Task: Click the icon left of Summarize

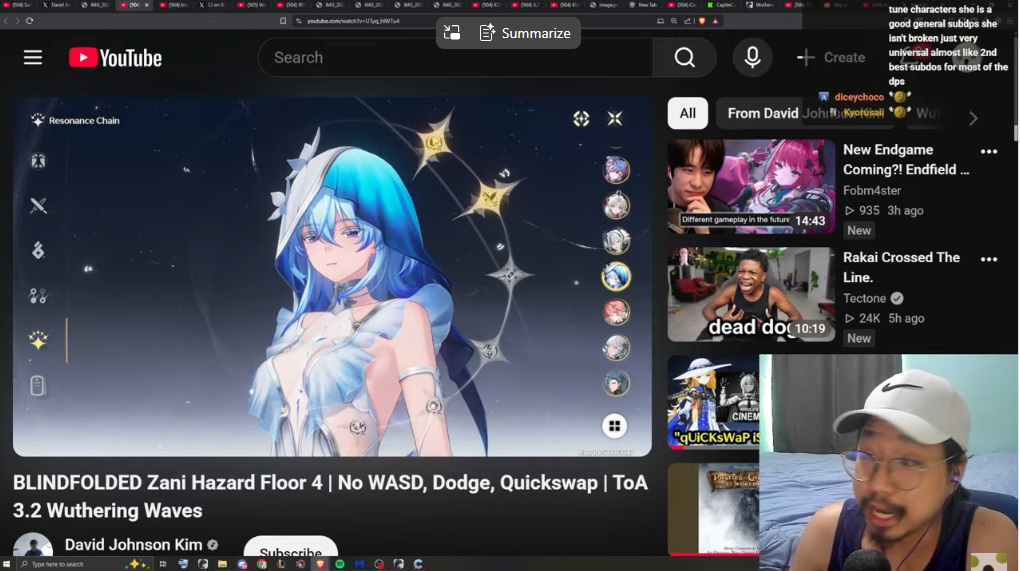Action: click(451, 33)
